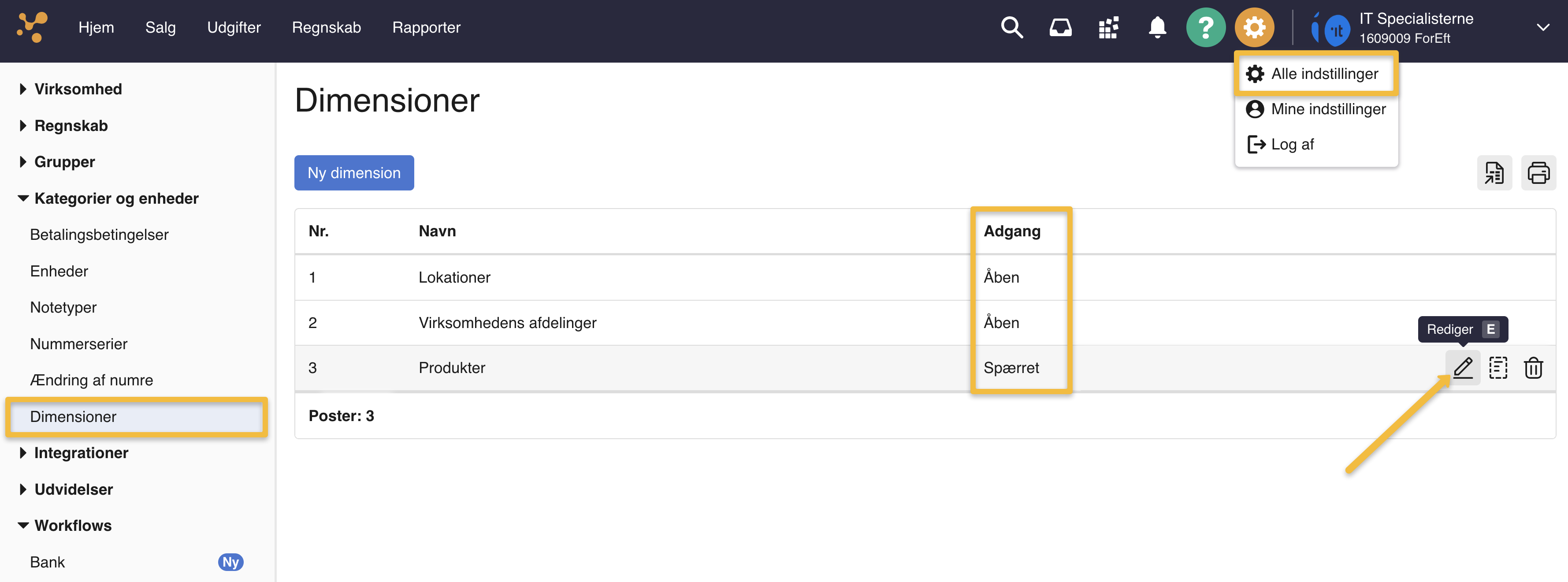The image size is (1568, 582).
Task: Collapse Kategorier og enheder section
Action: [x=115, y=198]
